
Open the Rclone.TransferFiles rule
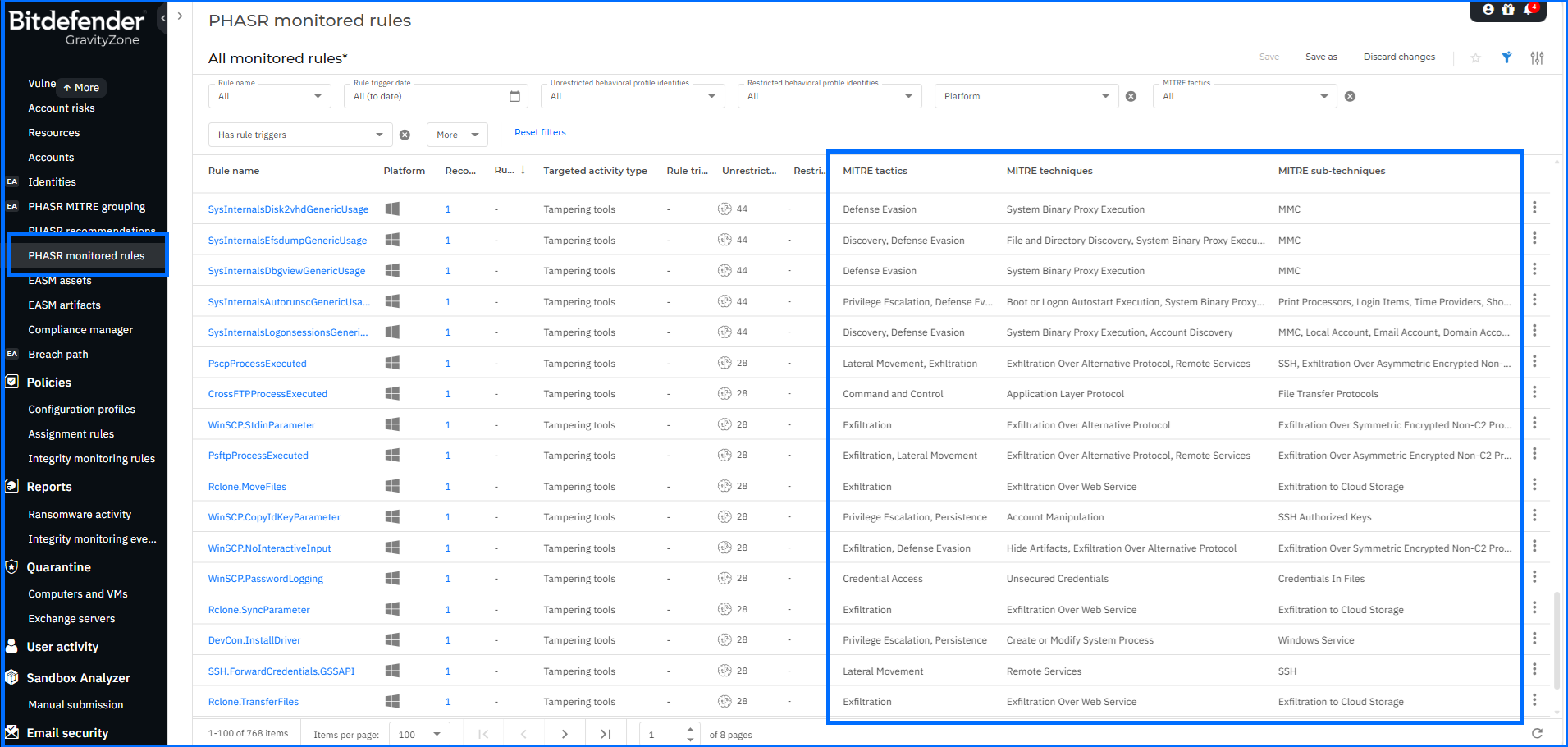click(254, 701)
